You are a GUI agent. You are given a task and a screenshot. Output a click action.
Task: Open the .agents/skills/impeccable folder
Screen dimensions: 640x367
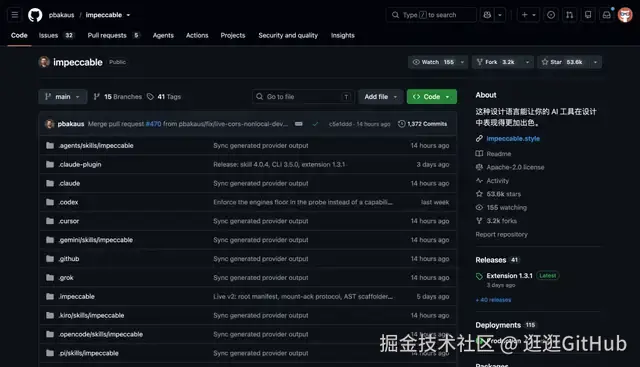(96, 146)
